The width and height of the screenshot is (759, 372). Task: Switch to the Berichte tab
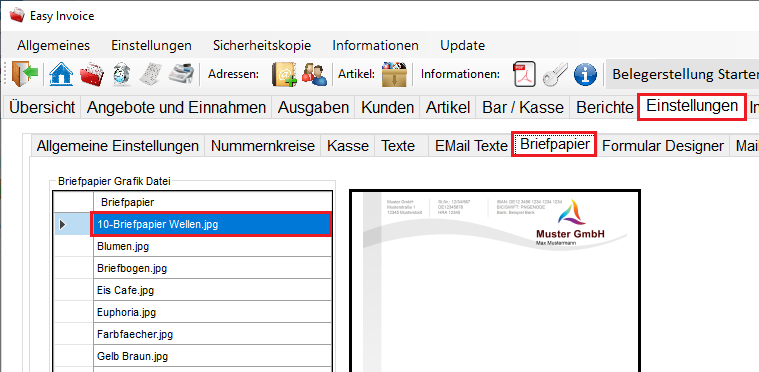(x=605, y=107)
